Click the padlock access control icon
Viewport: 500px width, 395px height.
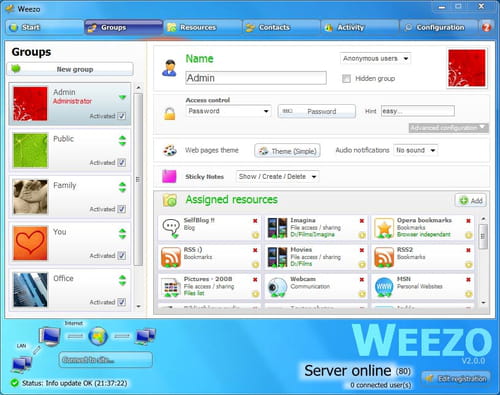click(169, 114)
